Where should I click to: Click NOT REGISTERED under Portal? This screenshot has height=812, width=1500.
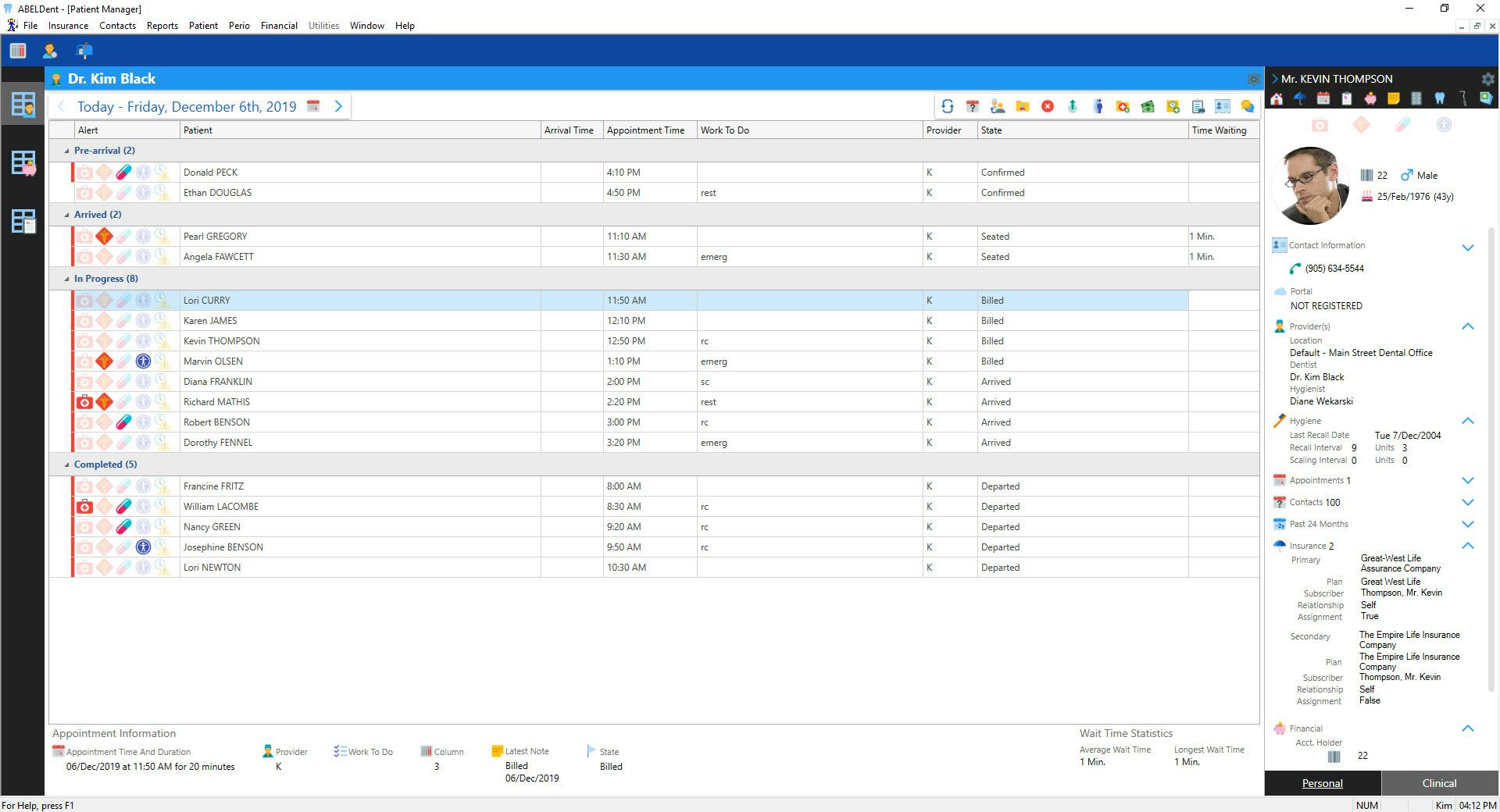pos(1325,305)
